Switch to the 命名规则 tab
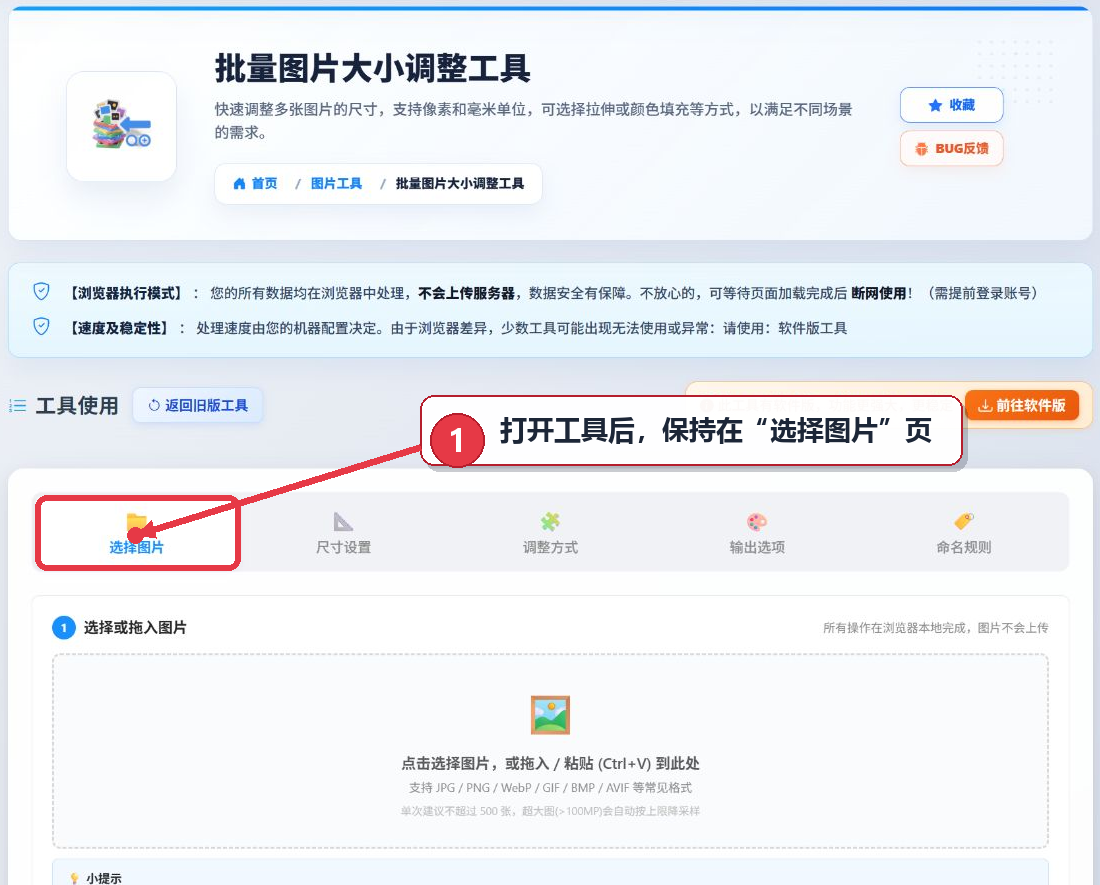Viewport: 1100px width, 885px height. (964, 533)
